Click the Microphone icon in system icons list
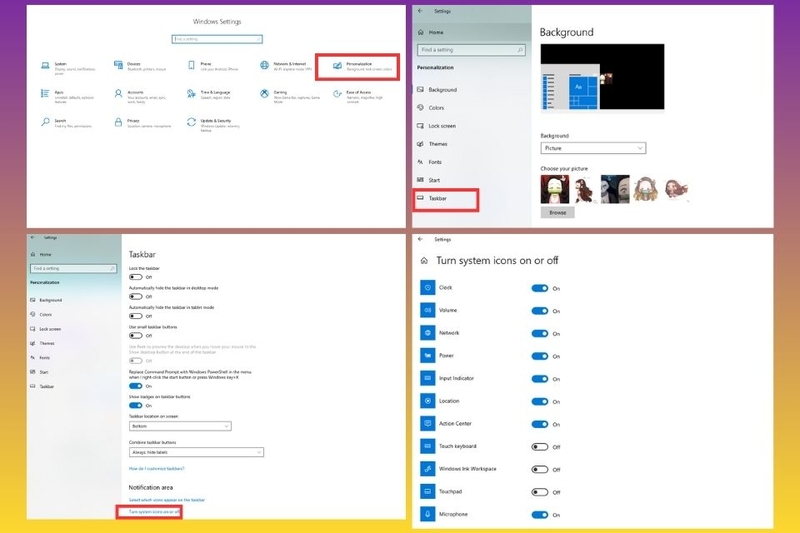Screen dimensions: 800x533 (428, 514)
